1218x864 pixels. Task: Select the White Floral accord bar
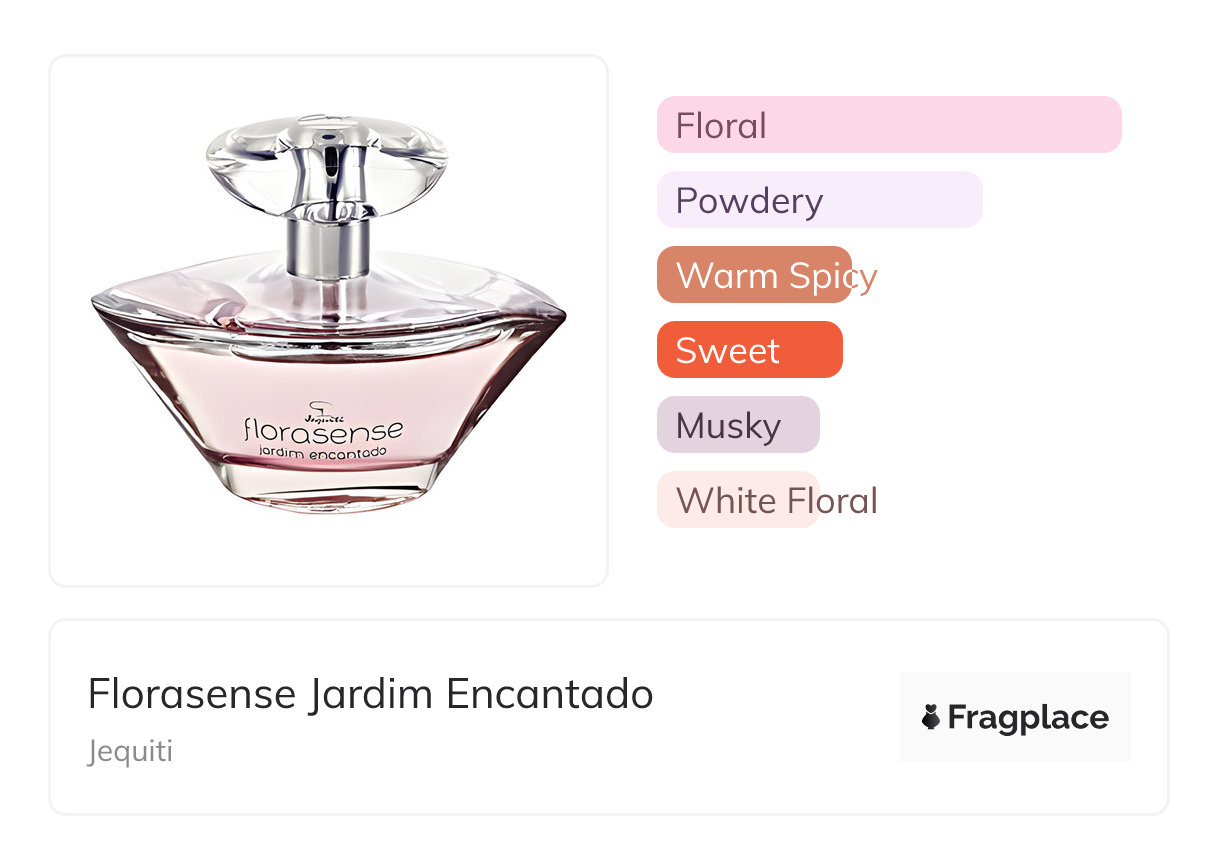coord(738,500)
